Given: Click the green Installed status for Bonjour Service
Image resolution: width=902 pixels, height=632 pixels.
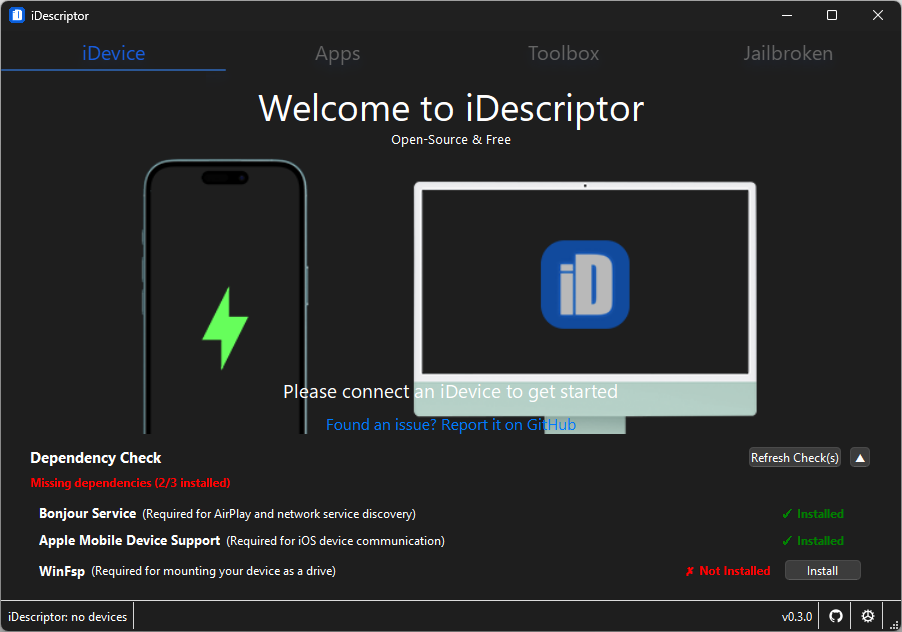Looking at the screenshot, I should tap(812, 514).
